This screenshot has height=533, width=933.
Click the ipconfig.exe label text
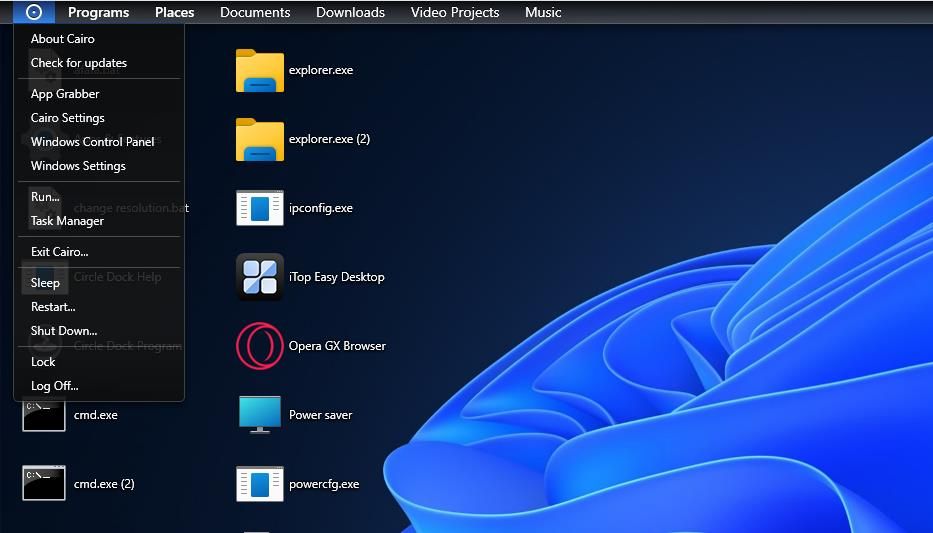coord(321,208)
